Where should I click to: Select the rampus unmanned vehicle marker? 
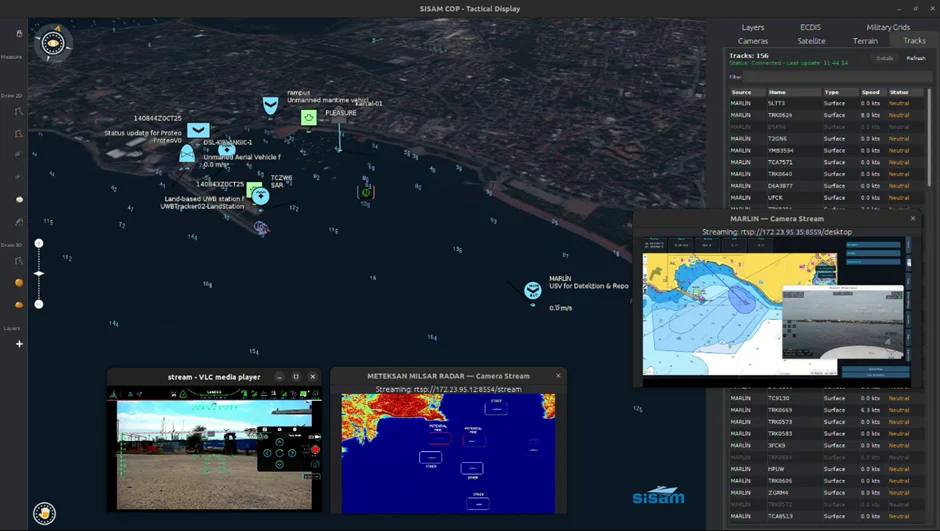click(x=270, y=105)
